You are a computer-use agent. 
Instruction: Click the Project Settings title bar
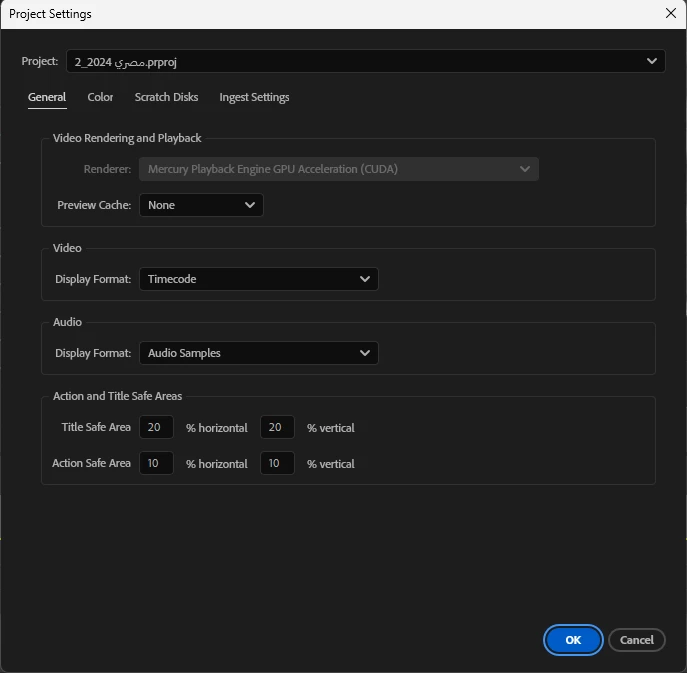(x=333, y=14)
